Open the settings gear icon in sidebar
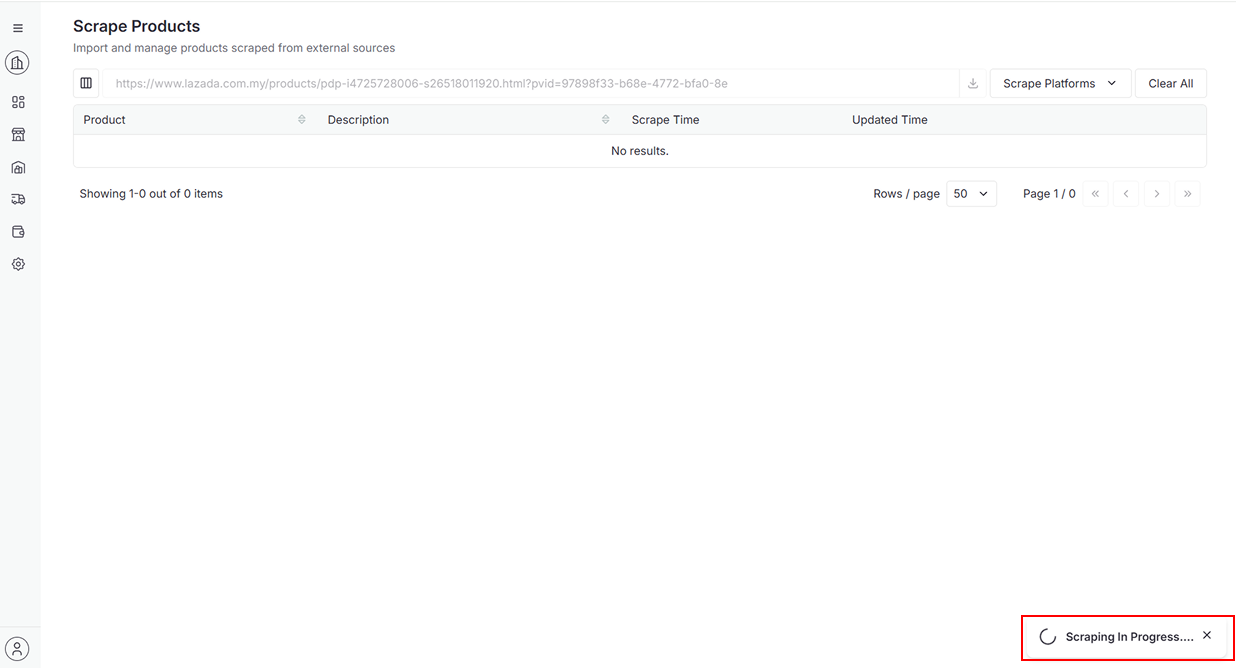The width and height of the screenshot is (1236, 668). point(18,265)
